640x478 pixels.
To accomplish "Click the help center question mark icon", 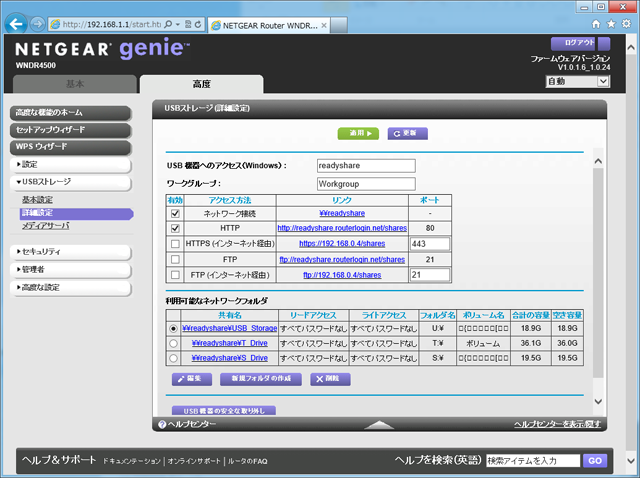I will click(161, 425).
